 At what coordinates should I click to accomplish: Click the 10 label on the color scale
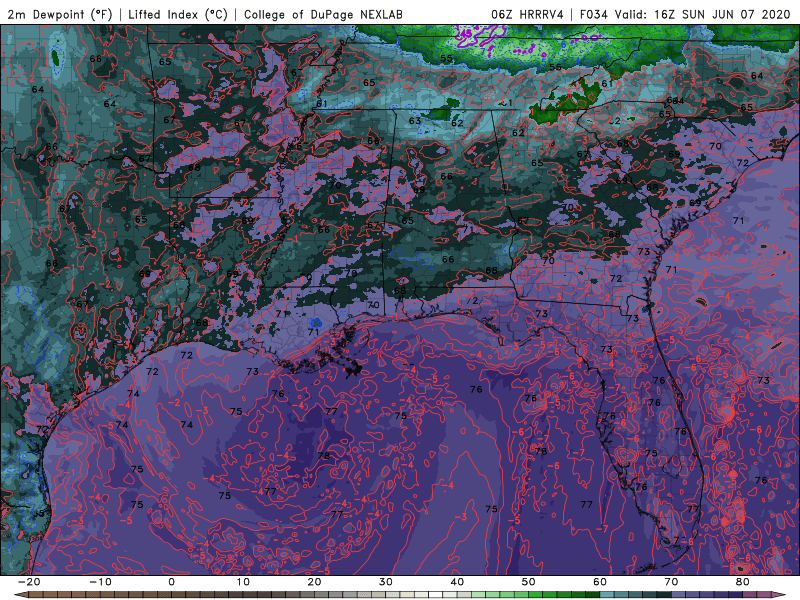click(243, 582)
